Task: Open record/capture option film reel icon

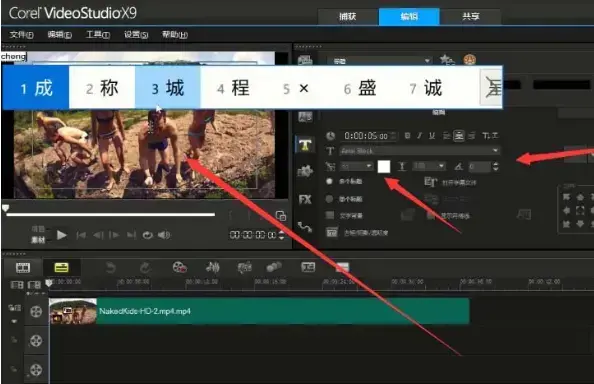Action: tap(179, 267)
